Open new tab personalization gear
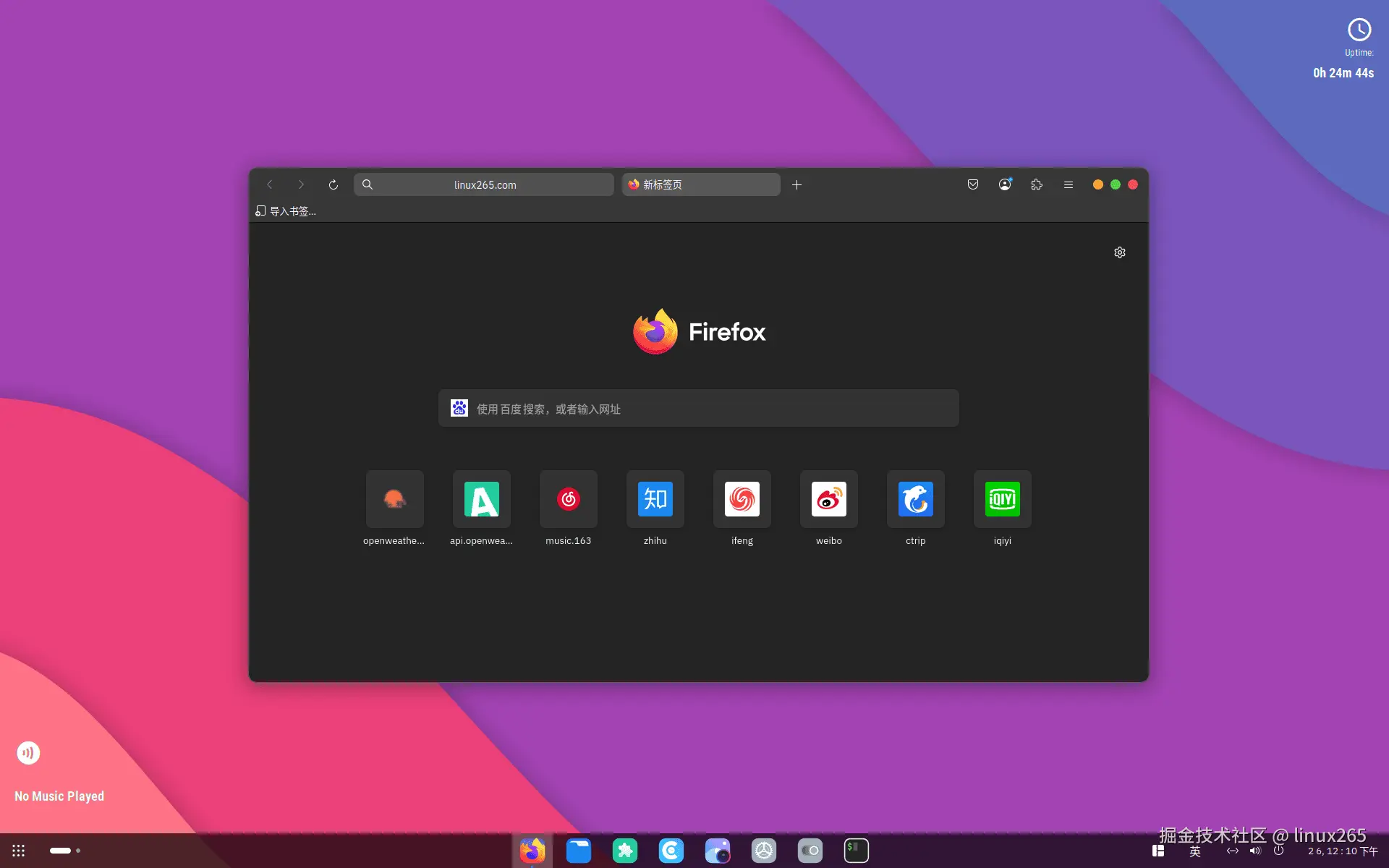Screen dimensions: 1389x868 pos(1120,252)
